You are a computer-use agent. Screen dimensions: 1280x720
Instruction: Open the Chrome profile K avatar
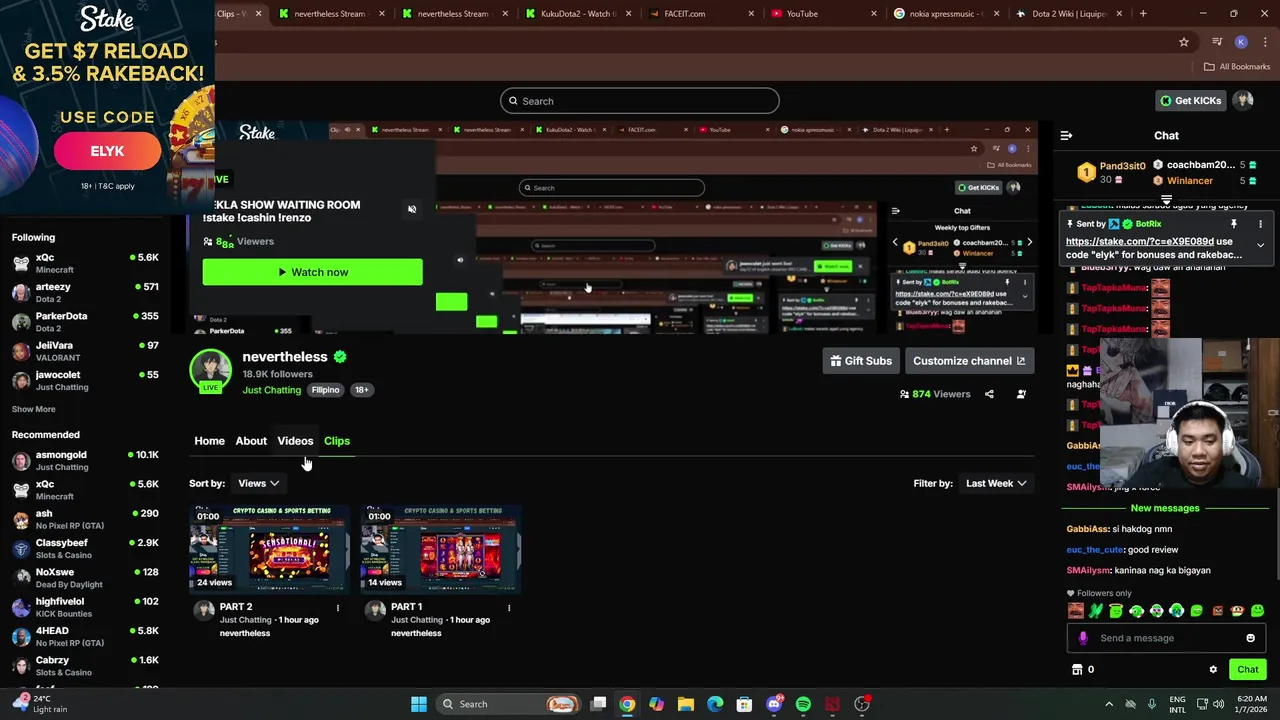point(1241,42)
